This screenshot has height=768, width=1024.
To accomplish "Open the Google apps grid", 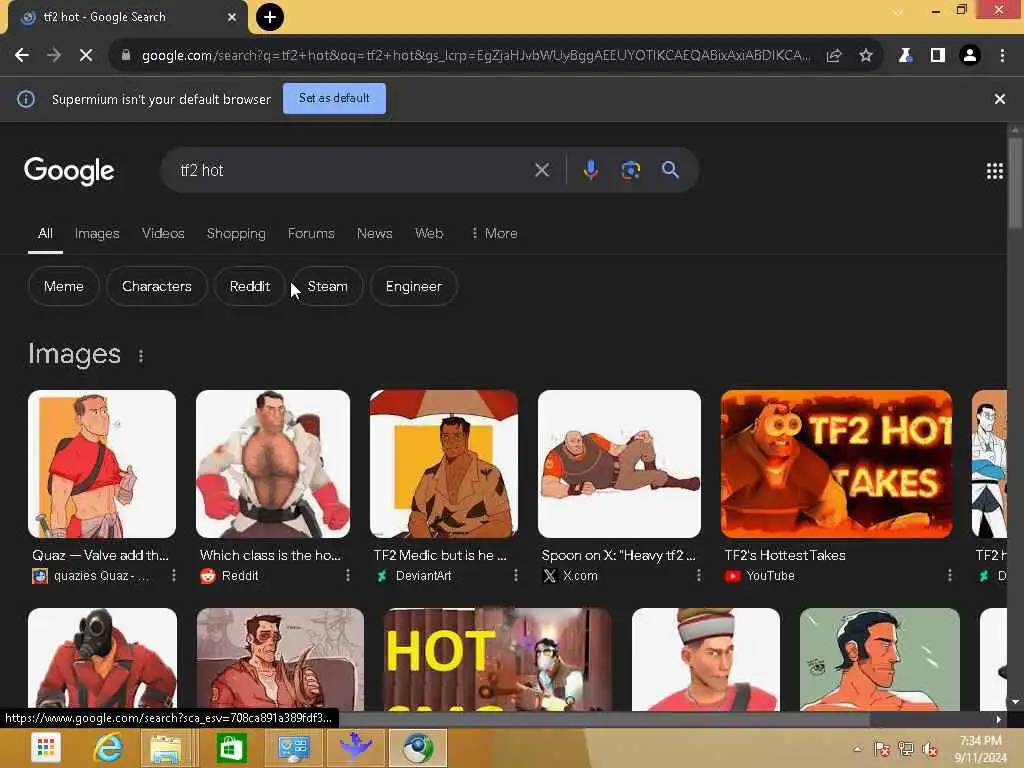I will 995,171.
